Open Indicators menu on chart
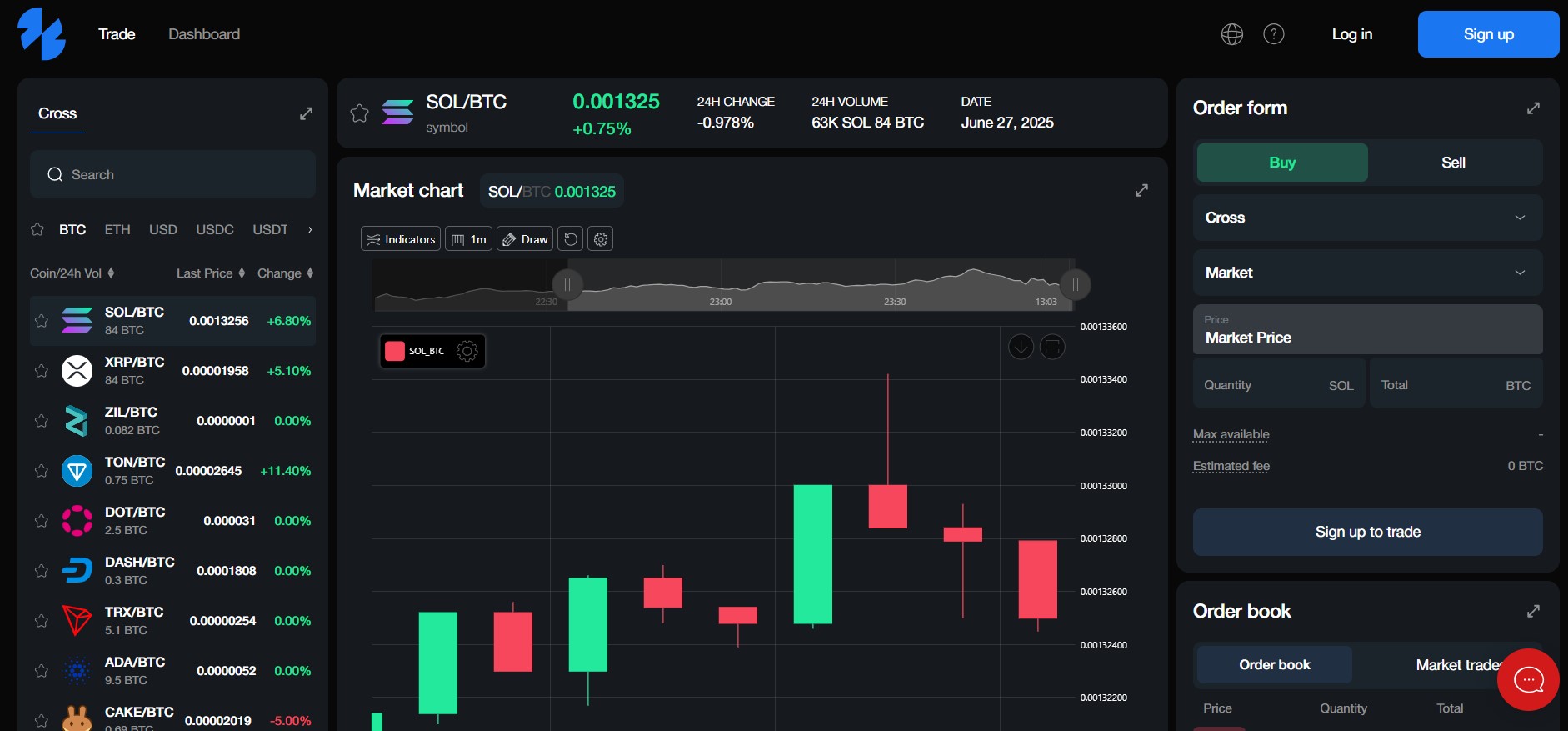This screenshot has height=731, width=1568. point(401,239)
